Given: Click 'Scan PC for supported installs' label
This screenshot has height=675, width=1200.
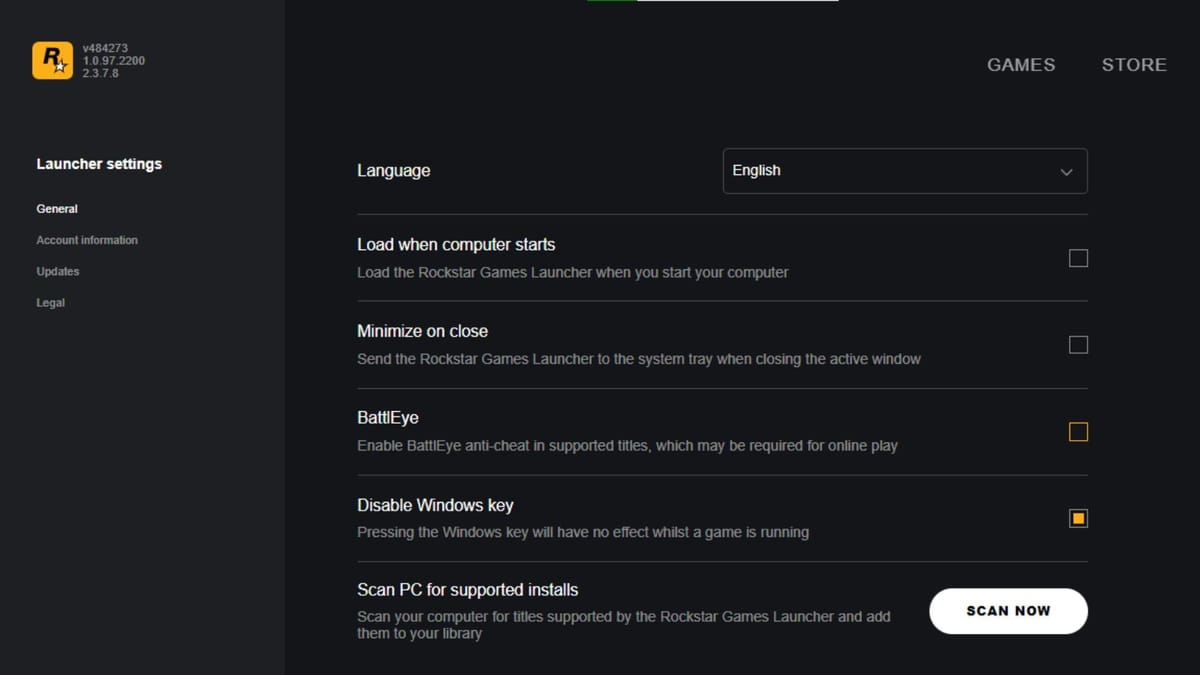Looking at the screenshot, I should 470,589.
